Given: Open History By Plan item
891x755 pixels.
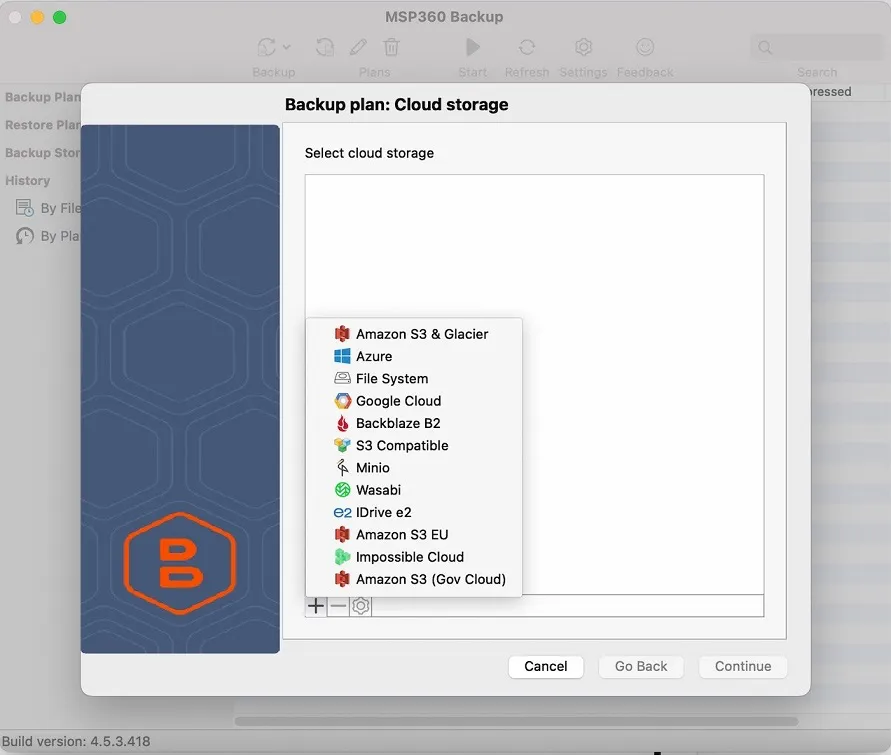Looking at the screenshot, I should tap(48, 236).
